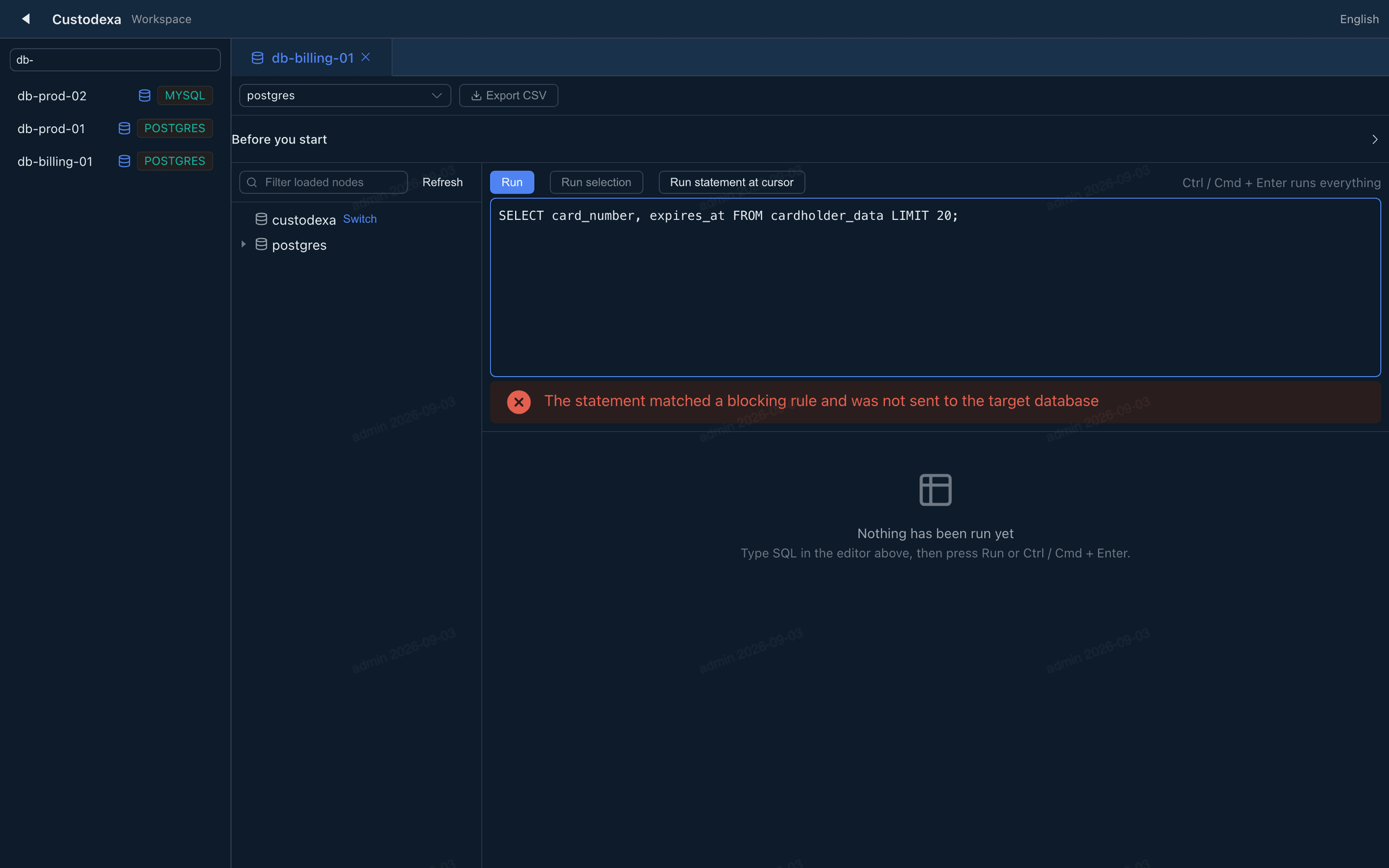
Task: Click the Workspace label in header
Action: [x=161, y=19]
